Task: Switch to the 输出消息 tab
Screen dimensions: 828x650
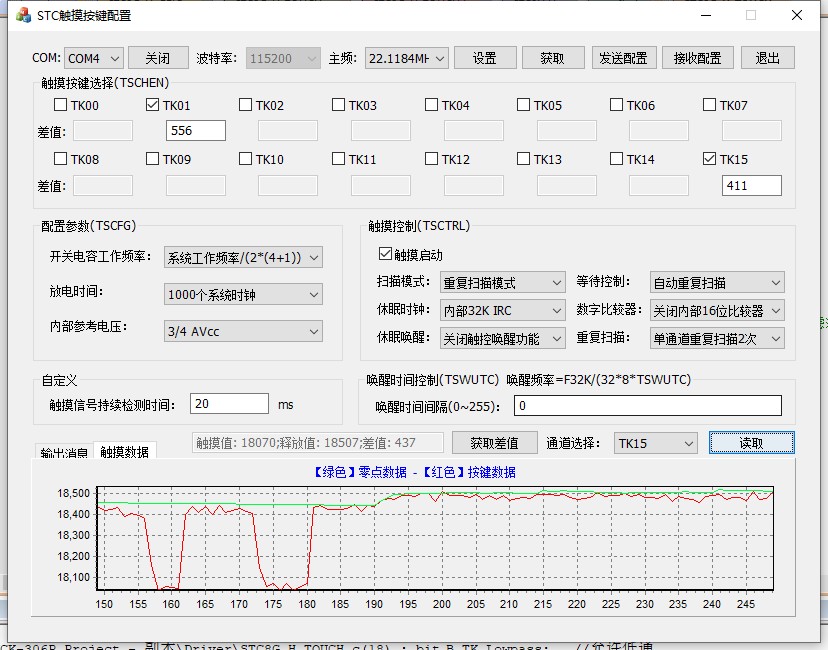Action: pyautogui.click(x=64, y=453)
